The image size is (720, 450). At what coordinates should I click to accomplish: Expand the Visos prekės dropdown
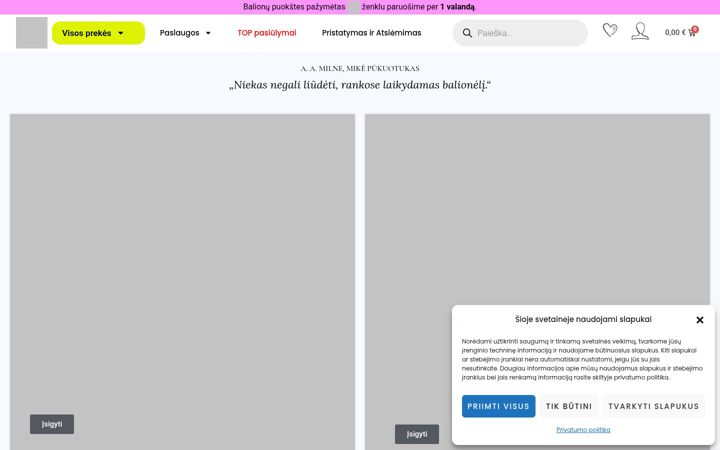tap(98, 33)
